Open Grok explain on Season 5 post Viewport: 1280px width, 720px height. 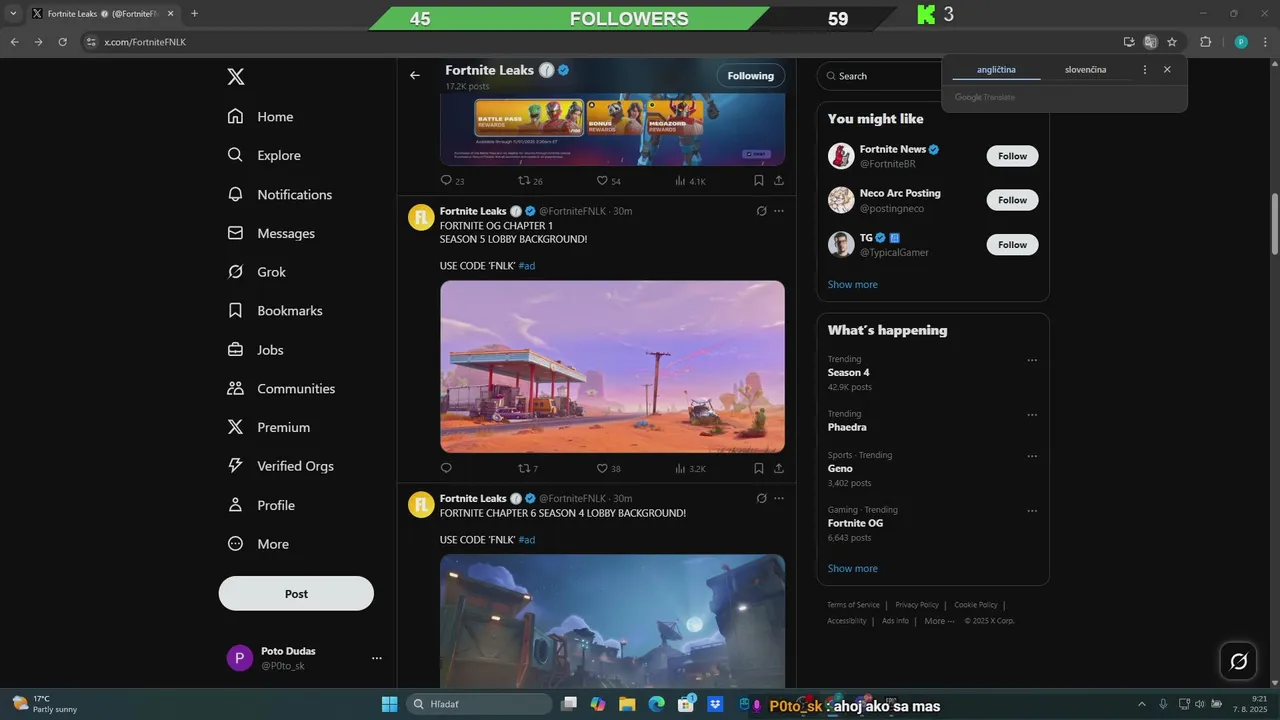[761, 211]
